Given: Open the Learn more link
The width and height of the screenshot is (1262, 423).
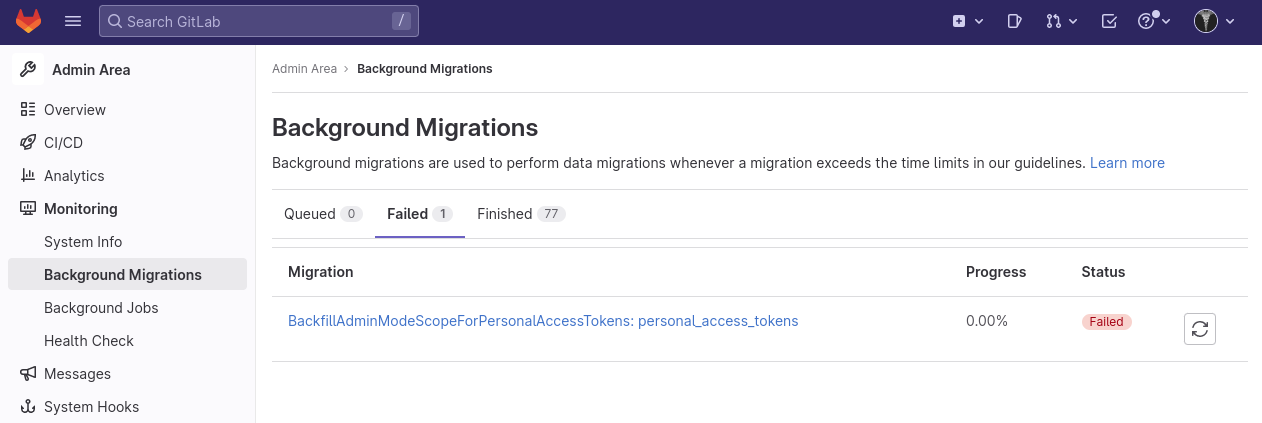Looking at the screenshot, I should click(1127, 163).
